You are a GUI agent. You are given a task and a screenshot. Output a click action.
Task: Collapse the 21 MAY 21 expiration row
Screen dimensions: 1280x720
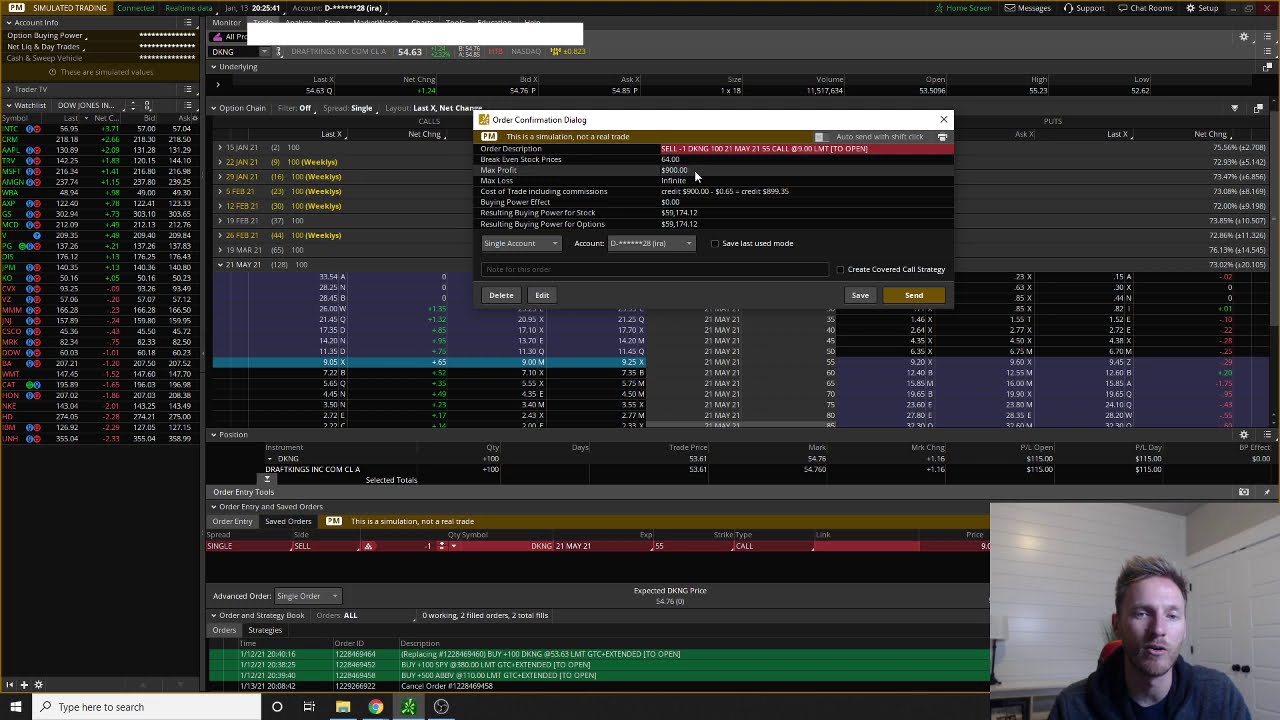[x=220, y=265]
